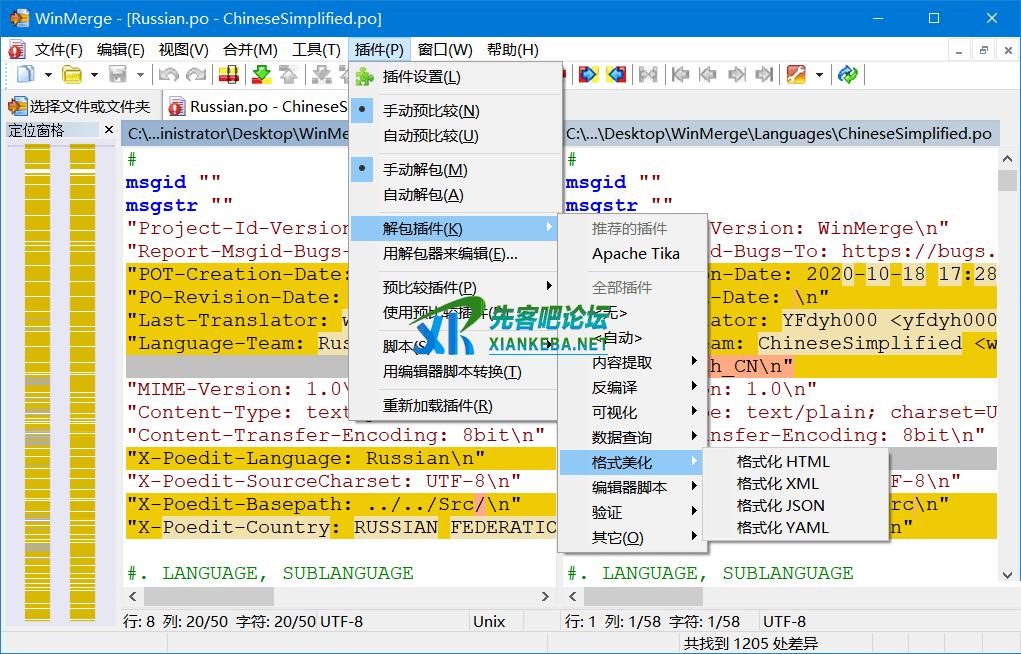Expand the 编辑器脚本 submenu
The image size is (1021, 654).
tap(629, 487)
